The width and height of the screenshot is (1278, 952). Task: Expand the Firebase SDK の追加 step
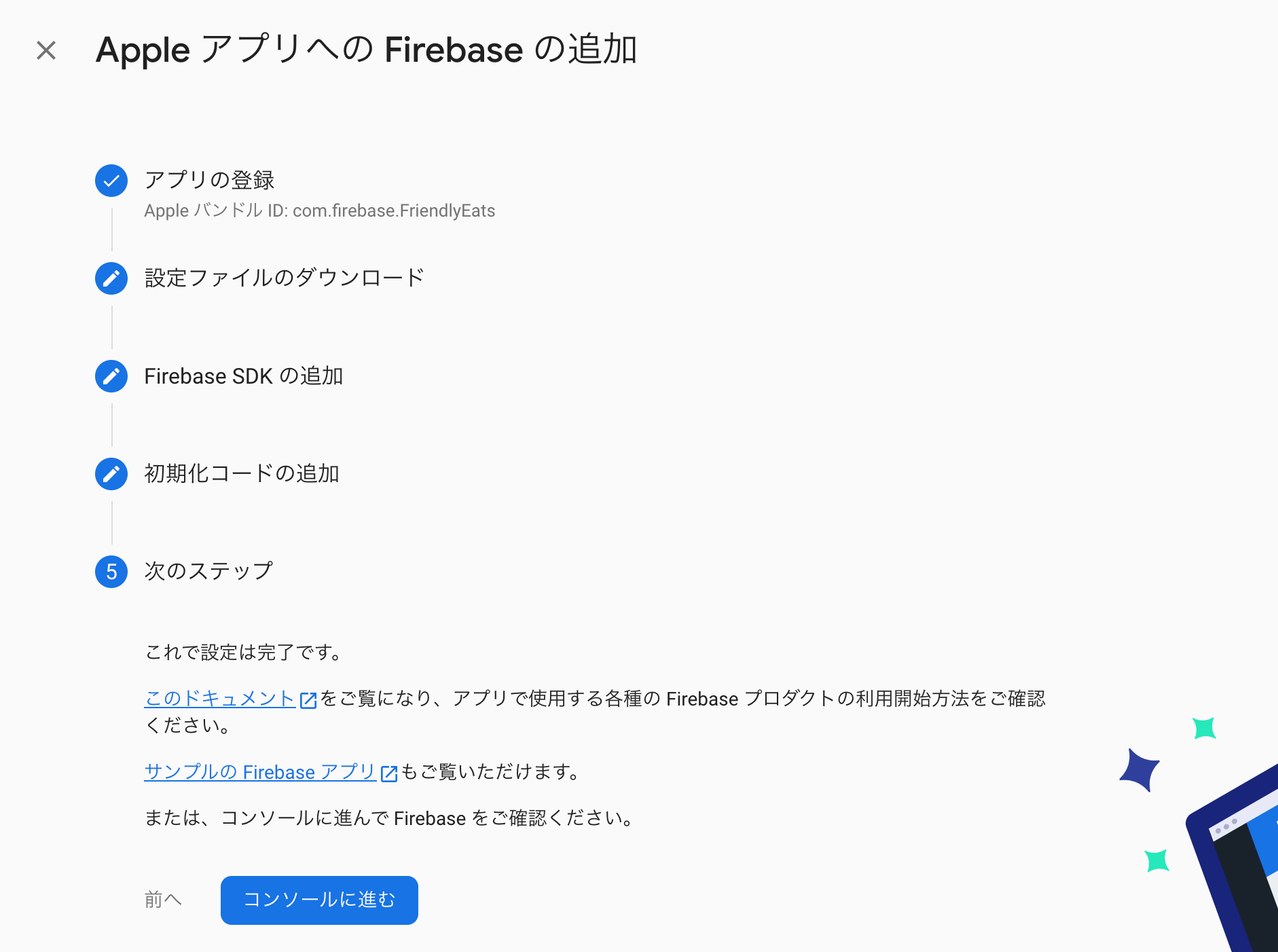[x=243, y=376]
